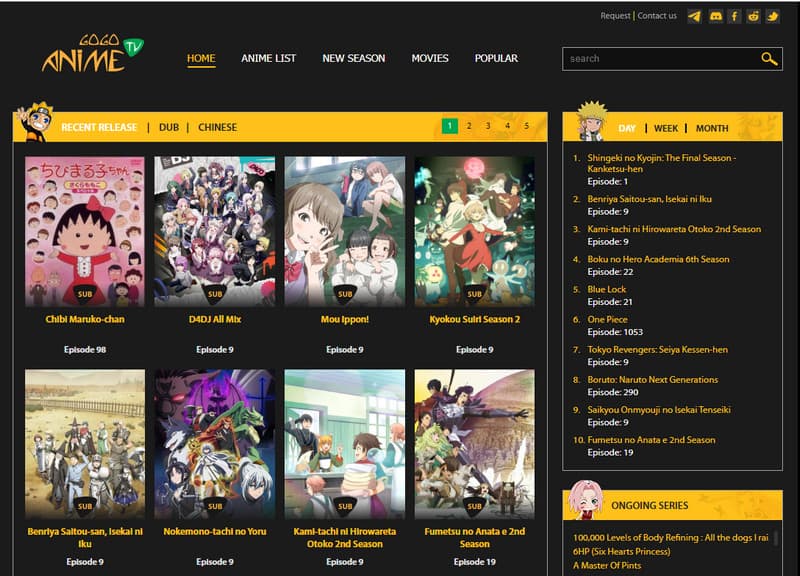Open the Kyokou Suiri Season 2 poster

[474, 232]
